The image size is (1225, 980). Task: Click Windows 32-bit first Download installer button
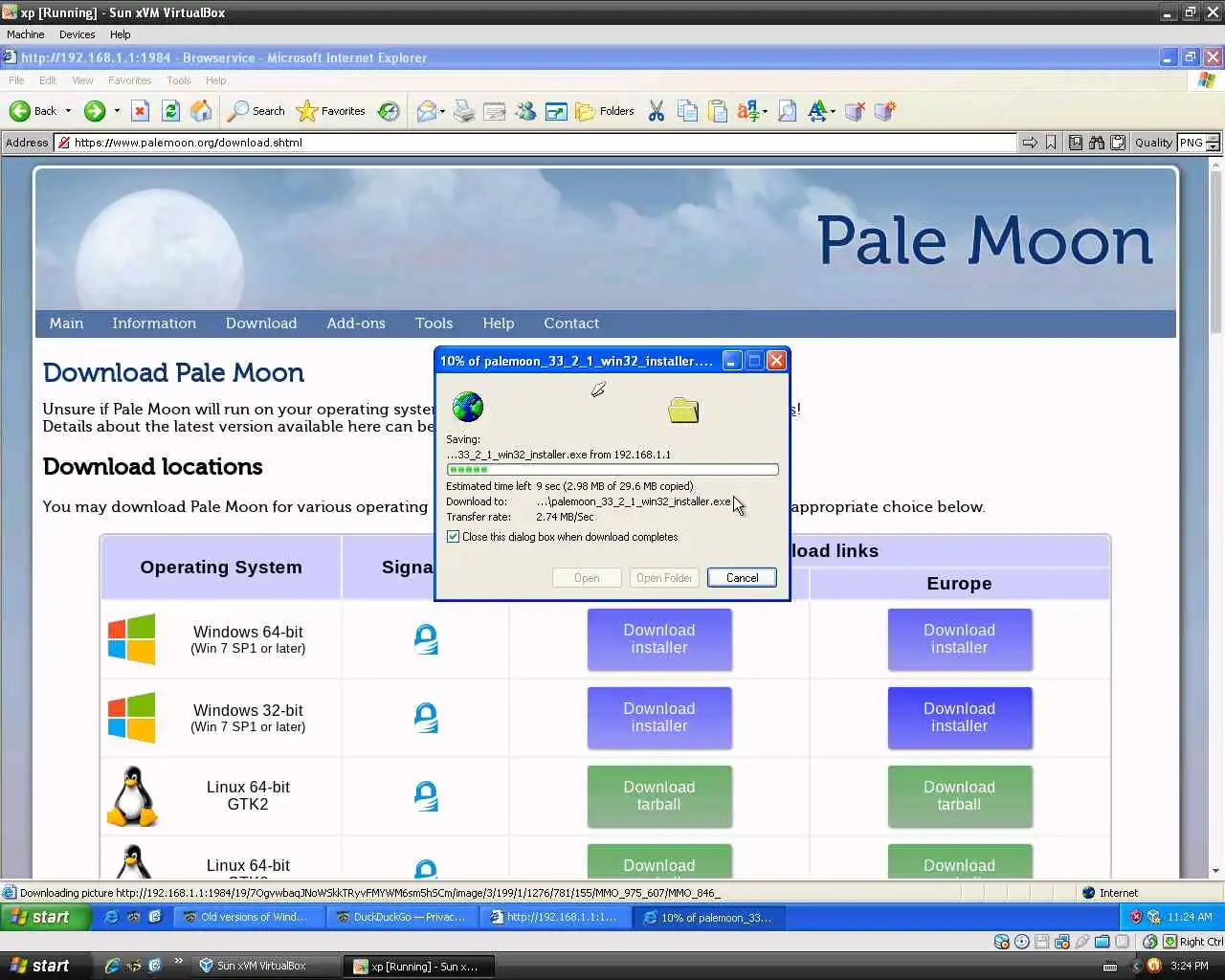659,718
